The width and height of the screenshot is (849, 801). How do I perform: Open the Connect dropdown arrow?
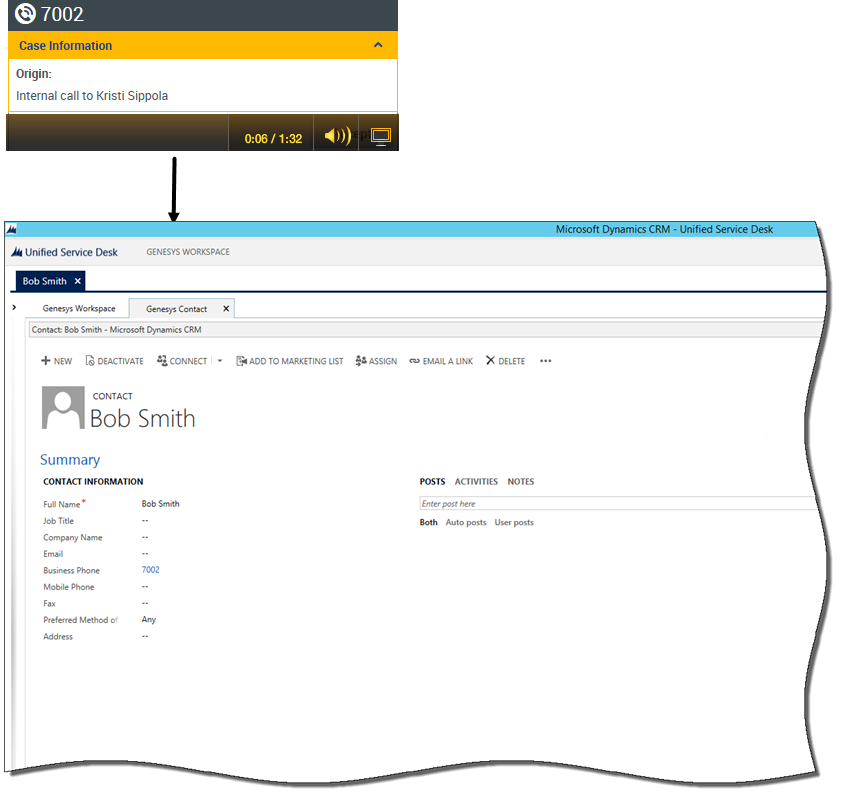[220, 361]
